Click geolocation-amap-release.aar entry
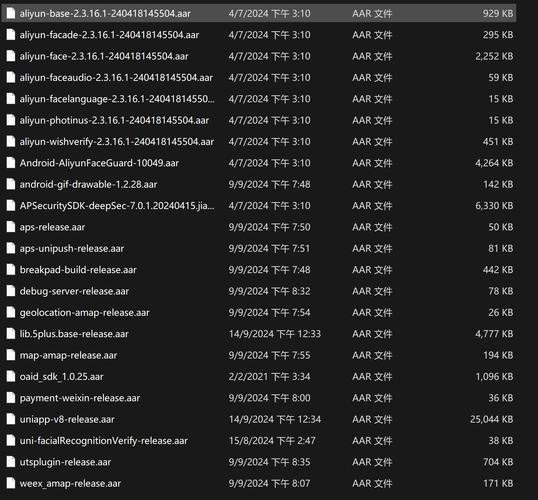 pos(84,313)
